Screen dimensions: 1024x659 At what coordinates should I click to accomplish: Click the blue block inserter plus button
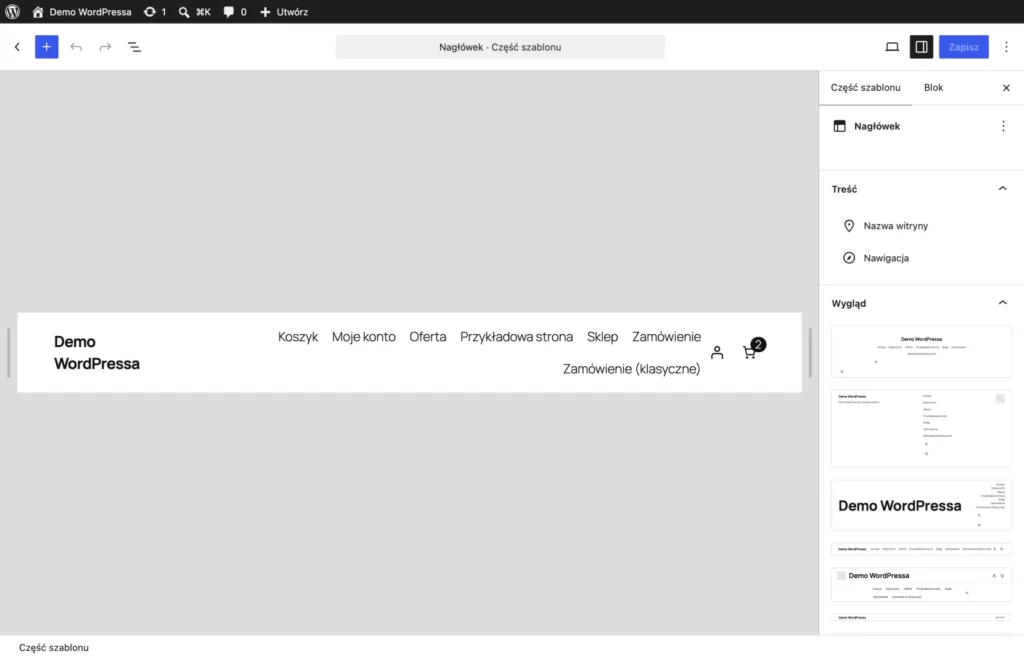(x=46, y=47)
